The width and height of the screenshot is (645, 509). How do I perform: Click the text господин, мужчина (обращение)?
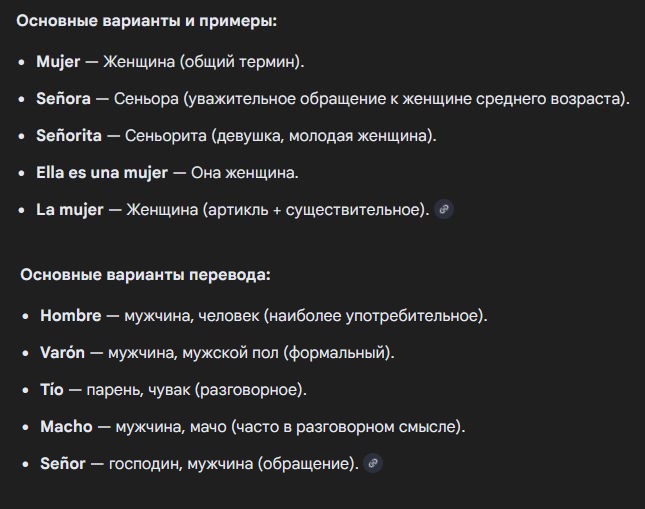click(x=234, y=464)
